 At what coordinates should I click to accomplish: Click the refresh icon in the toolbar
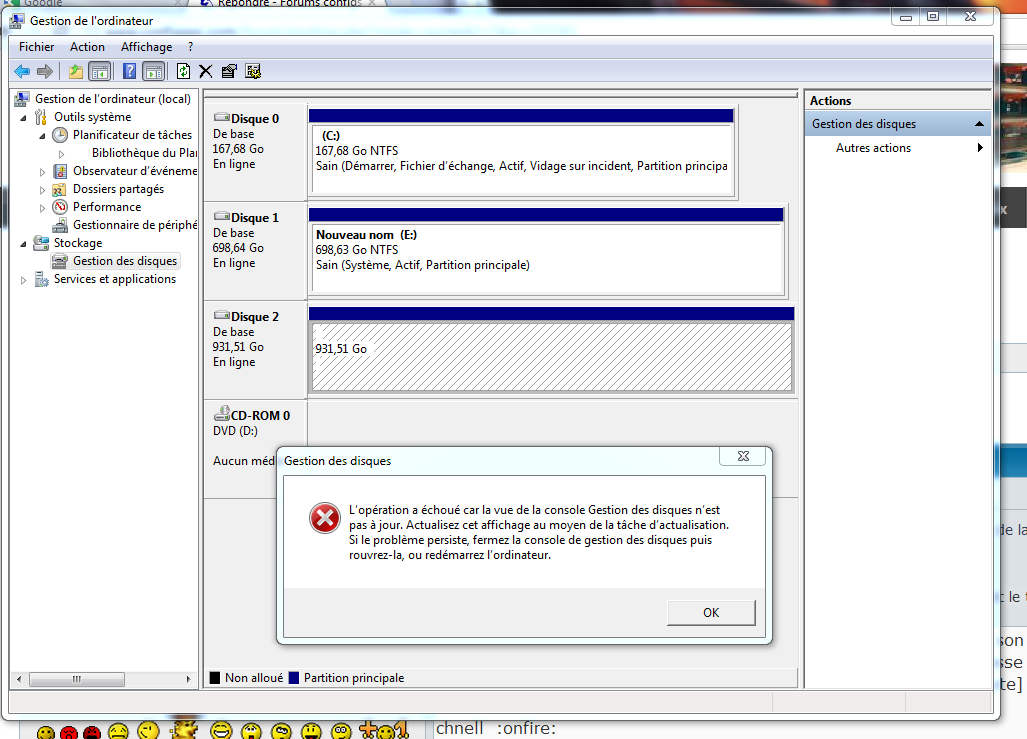point(183,71)
